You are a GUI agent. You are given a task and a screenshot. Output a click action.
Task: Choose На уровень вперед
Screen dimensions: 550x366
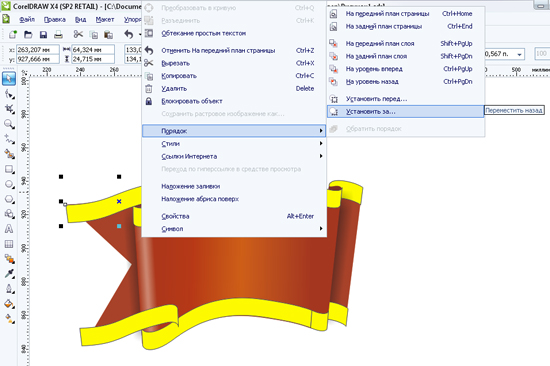(405, 69)
